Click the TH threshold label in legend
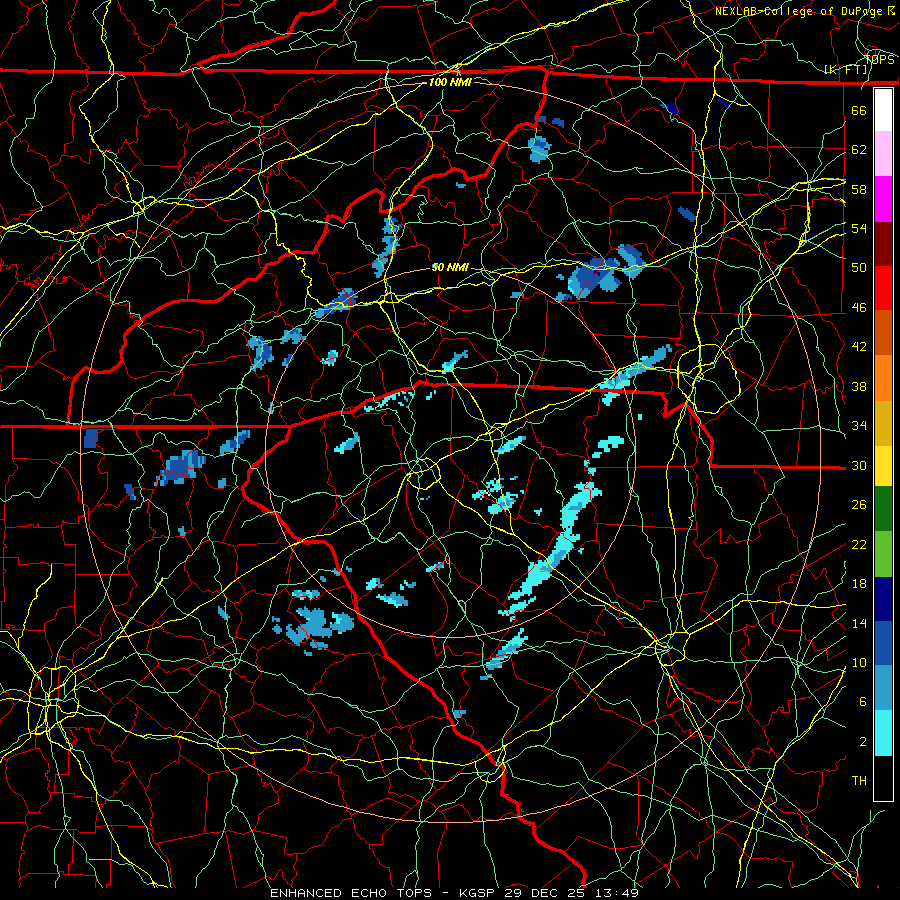 coord(859,781)
